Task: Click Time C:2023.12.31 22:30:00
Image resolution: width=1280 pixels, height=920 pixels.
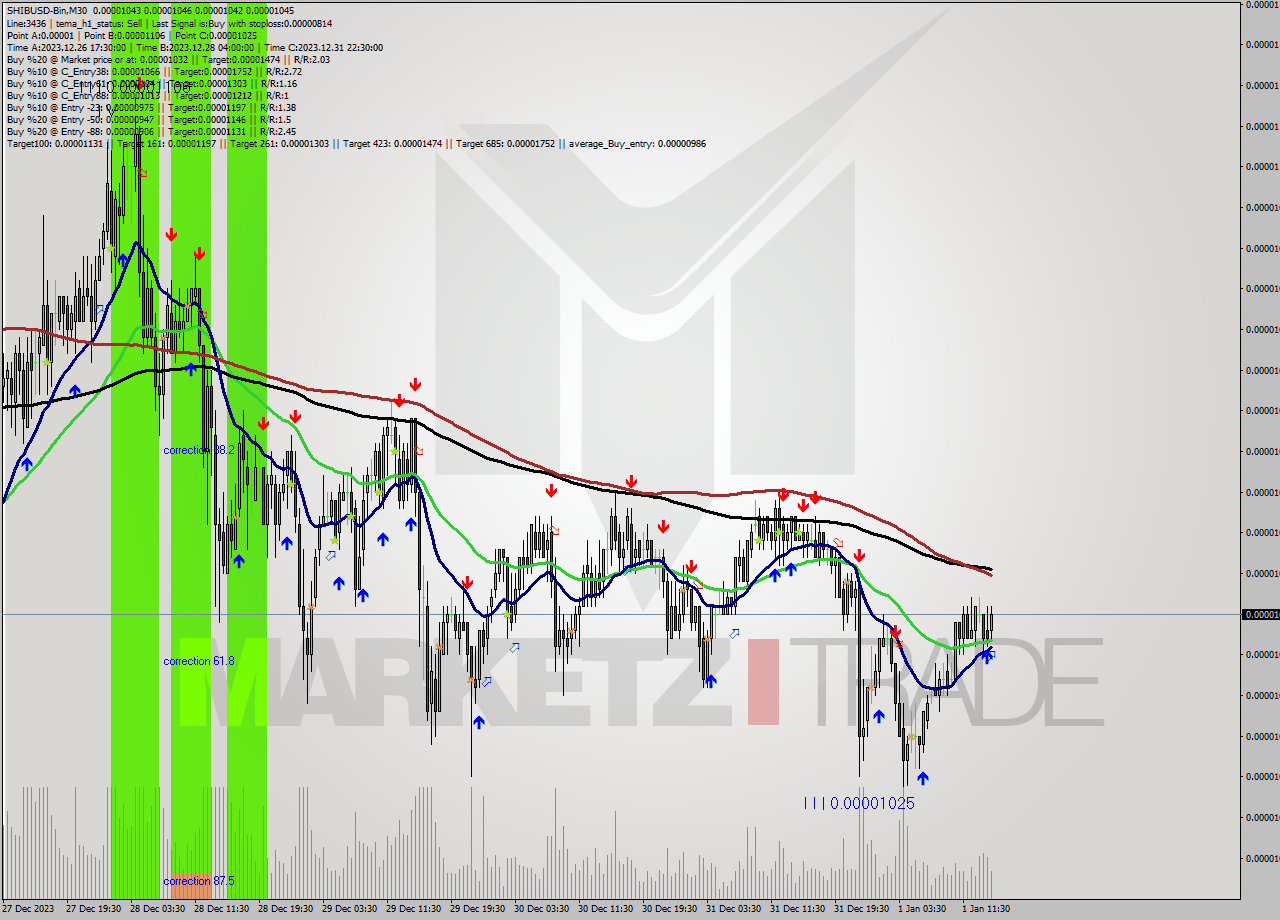Action: 324,47
